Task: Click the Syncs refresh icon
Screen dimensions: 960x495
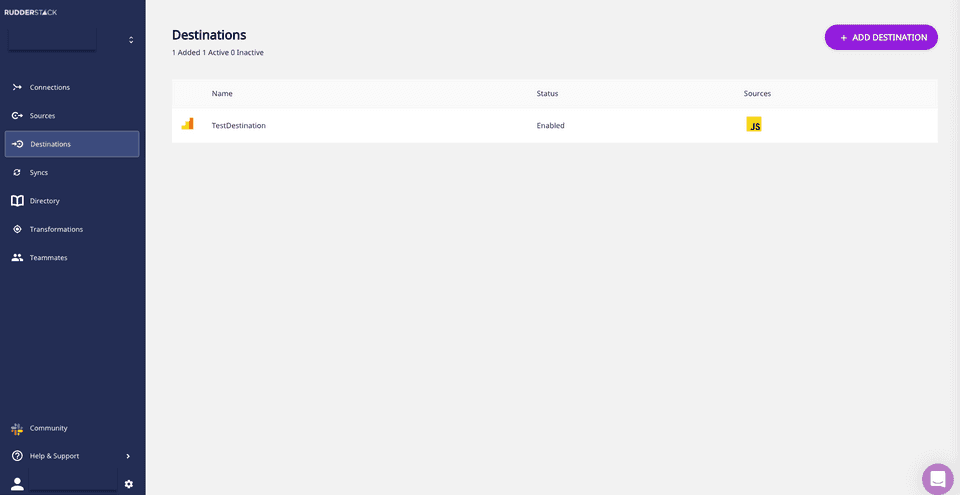Action: coord(17,172)
